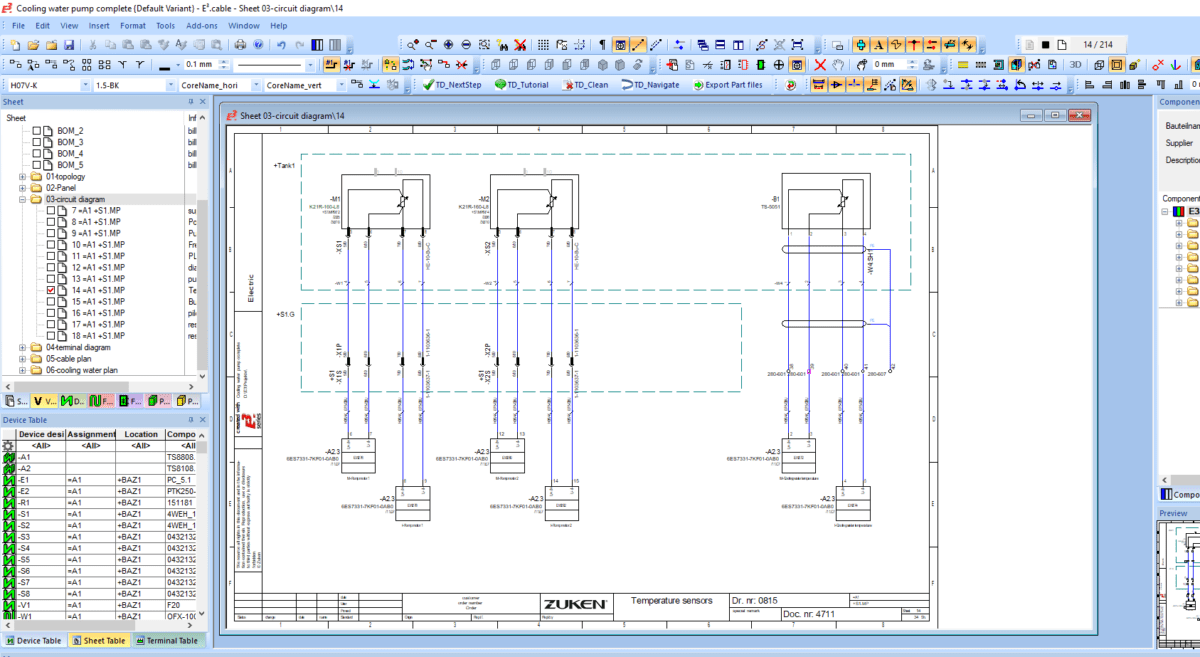This screenshot has height=657, width=1200.
Task: Check the BOM_5 sheet checkbox
Action: [38, 165]
